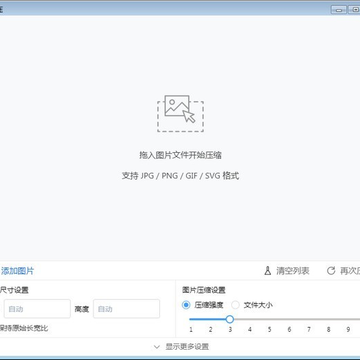Click the refresh icon for 再次压缩
Screen dimensions: 360x360
(331, 271)
